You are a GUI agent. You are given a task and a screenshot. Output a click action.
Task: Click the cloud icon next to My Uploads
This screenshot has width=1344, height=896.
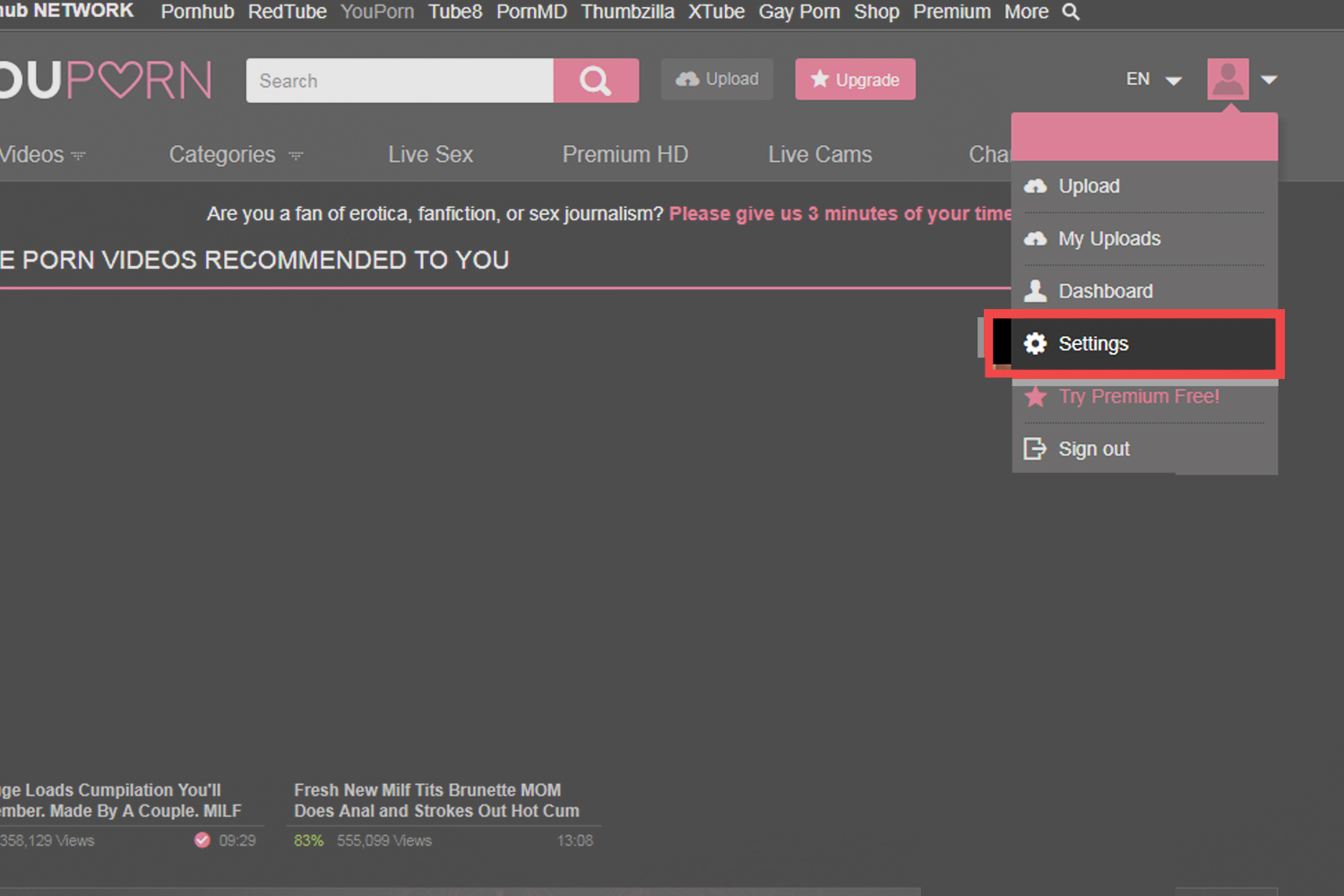pos(1035,238)
